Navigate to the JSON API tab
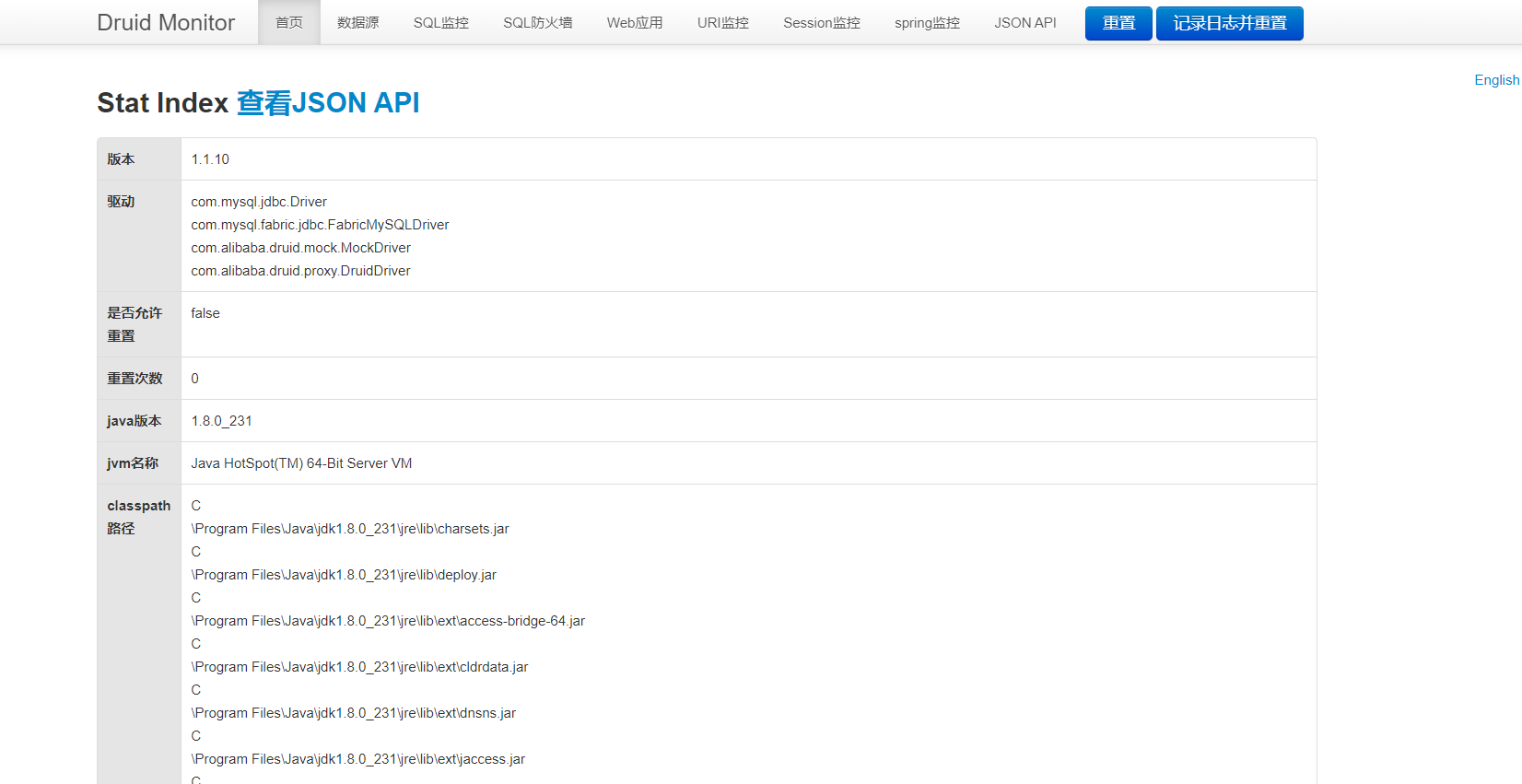This screenshot has width=1522, height=784. 1025,22
